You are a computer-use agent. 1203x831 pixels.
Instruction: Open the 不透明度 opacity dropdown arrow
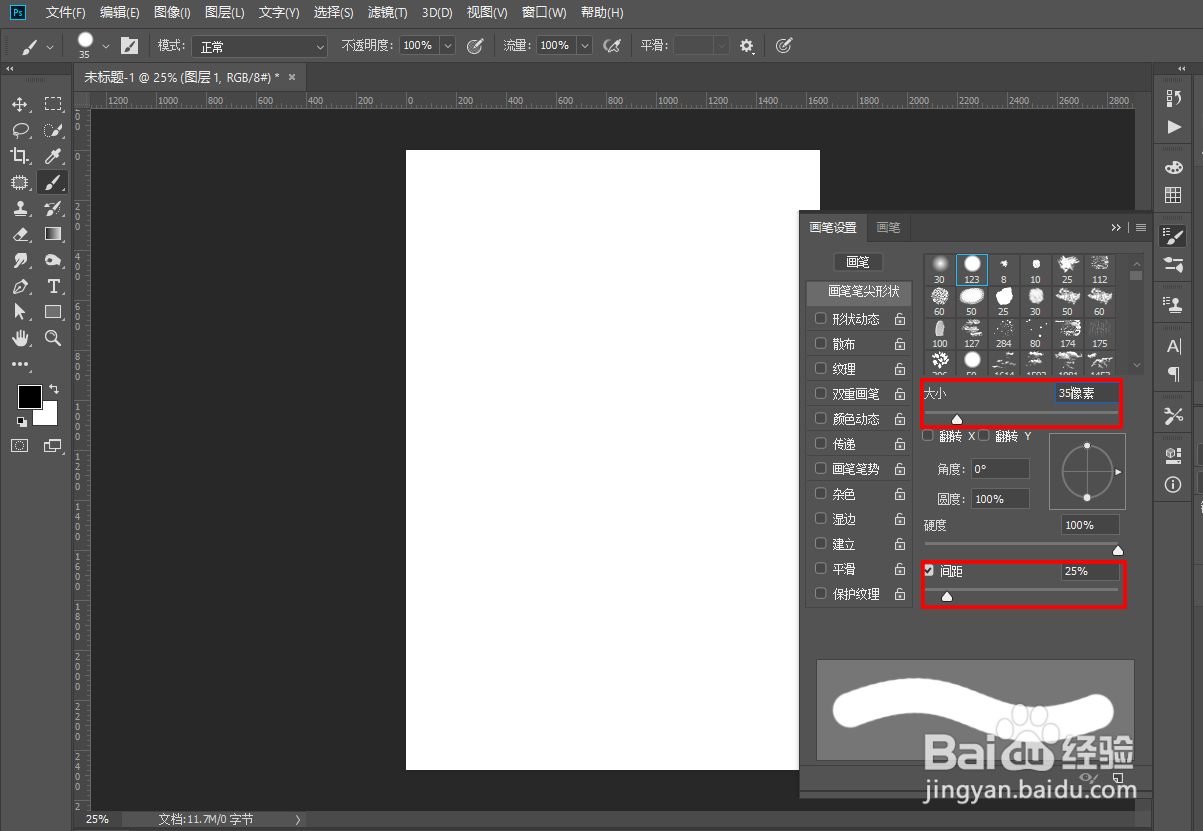[447, 46]
